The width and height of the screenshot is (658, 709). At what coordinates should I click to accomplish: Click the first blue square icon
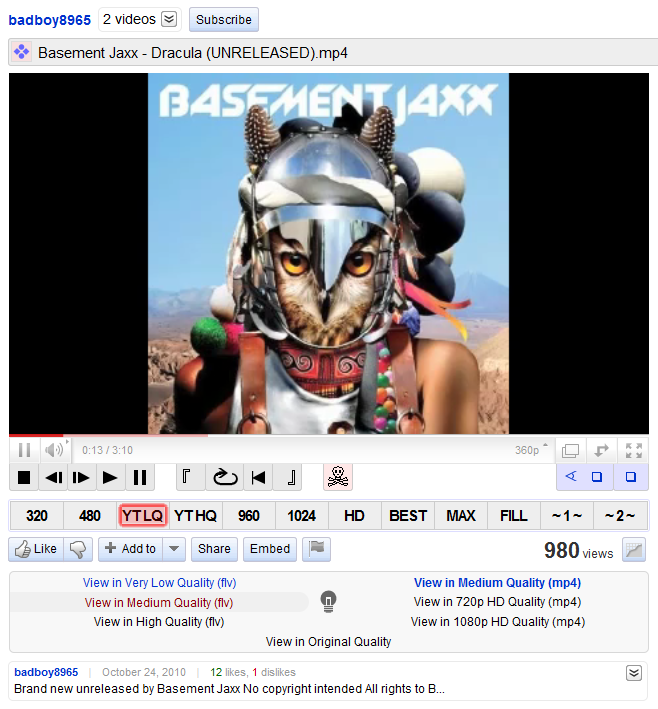click(597, 477)
